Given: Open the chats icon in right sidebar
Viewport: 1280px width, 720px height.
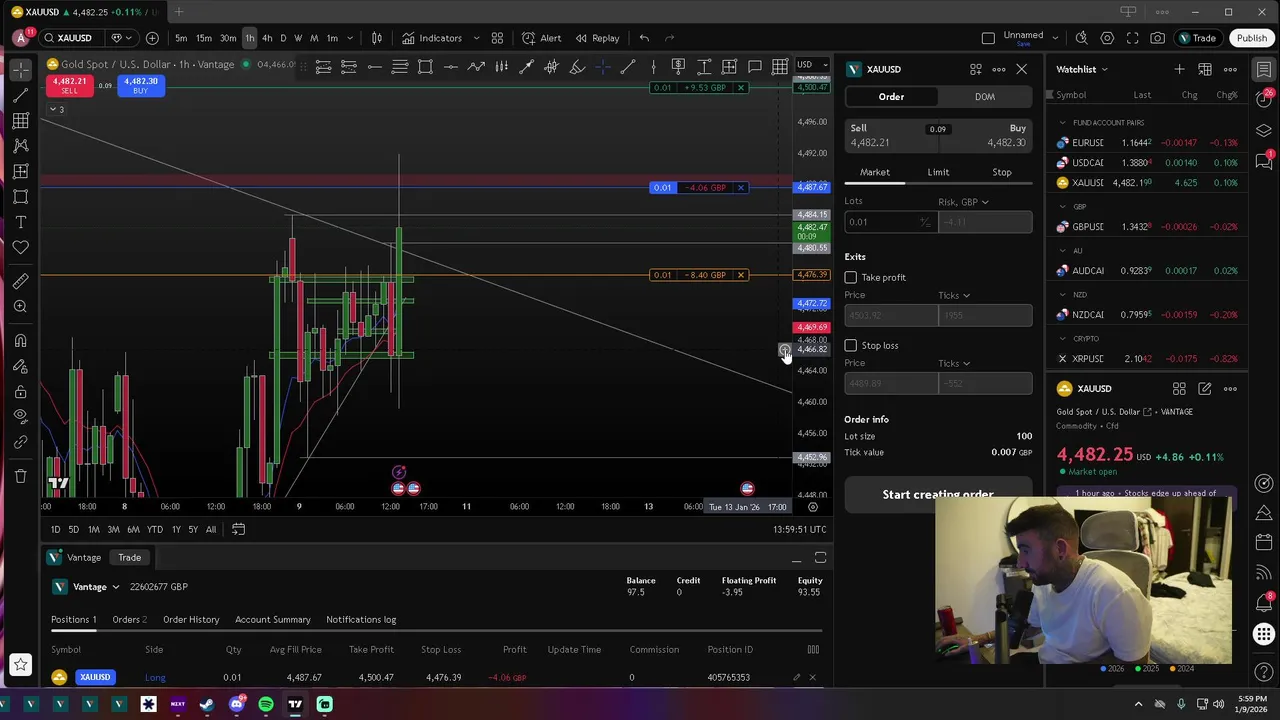Looking at the screenshot, I should (x=1264, y=161).
